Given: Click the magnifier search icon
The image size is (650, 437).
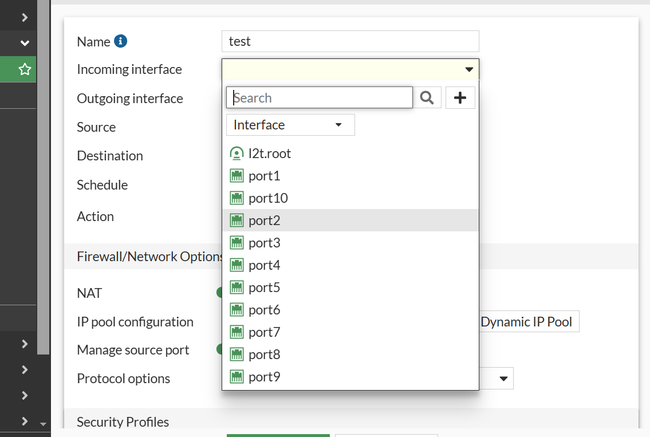Looking at the screenshot, I should click(x=427, y=98).
